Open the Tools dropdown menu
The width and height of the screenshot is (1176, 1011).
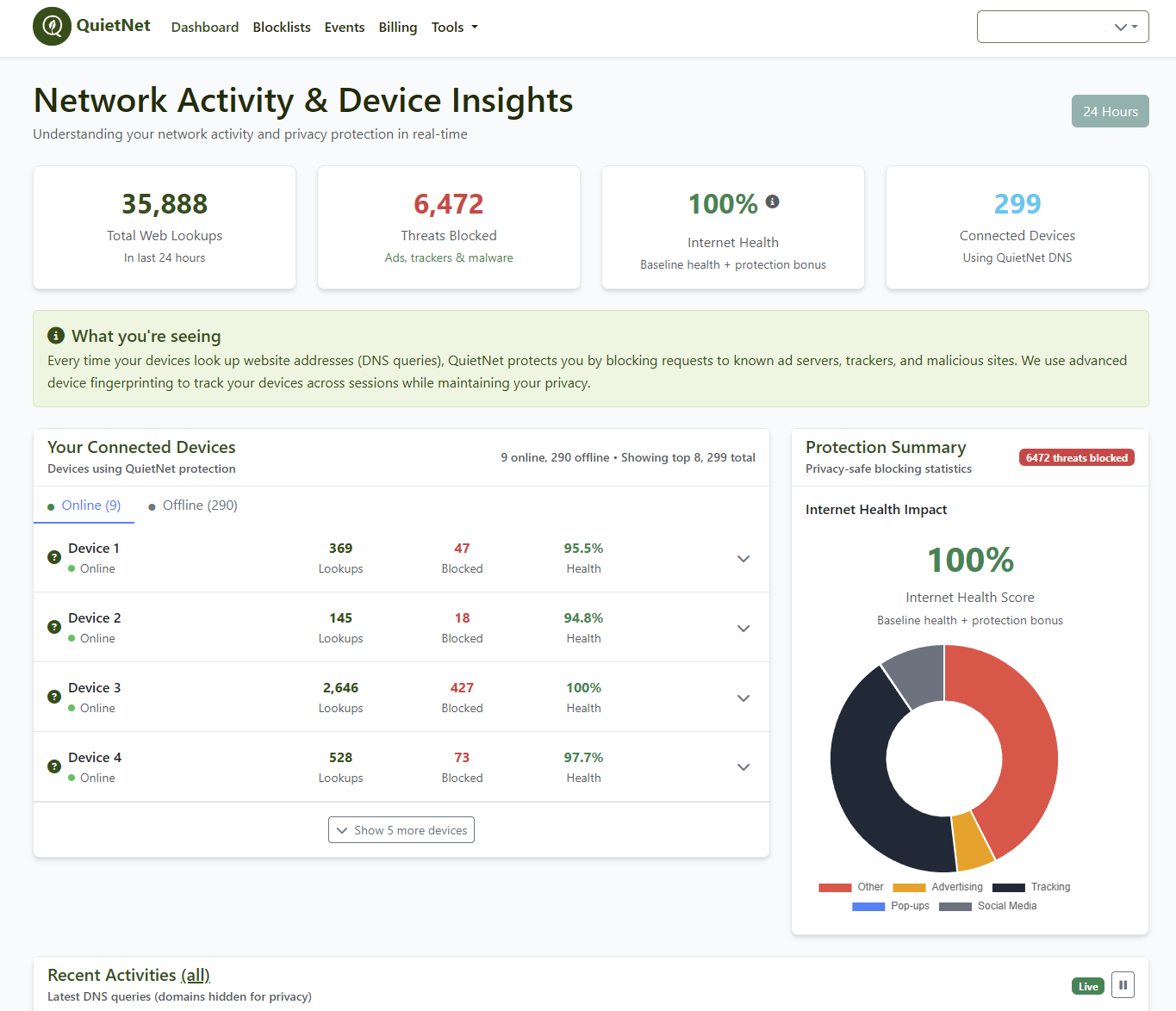pyautogui.click(x=454, y=28)
